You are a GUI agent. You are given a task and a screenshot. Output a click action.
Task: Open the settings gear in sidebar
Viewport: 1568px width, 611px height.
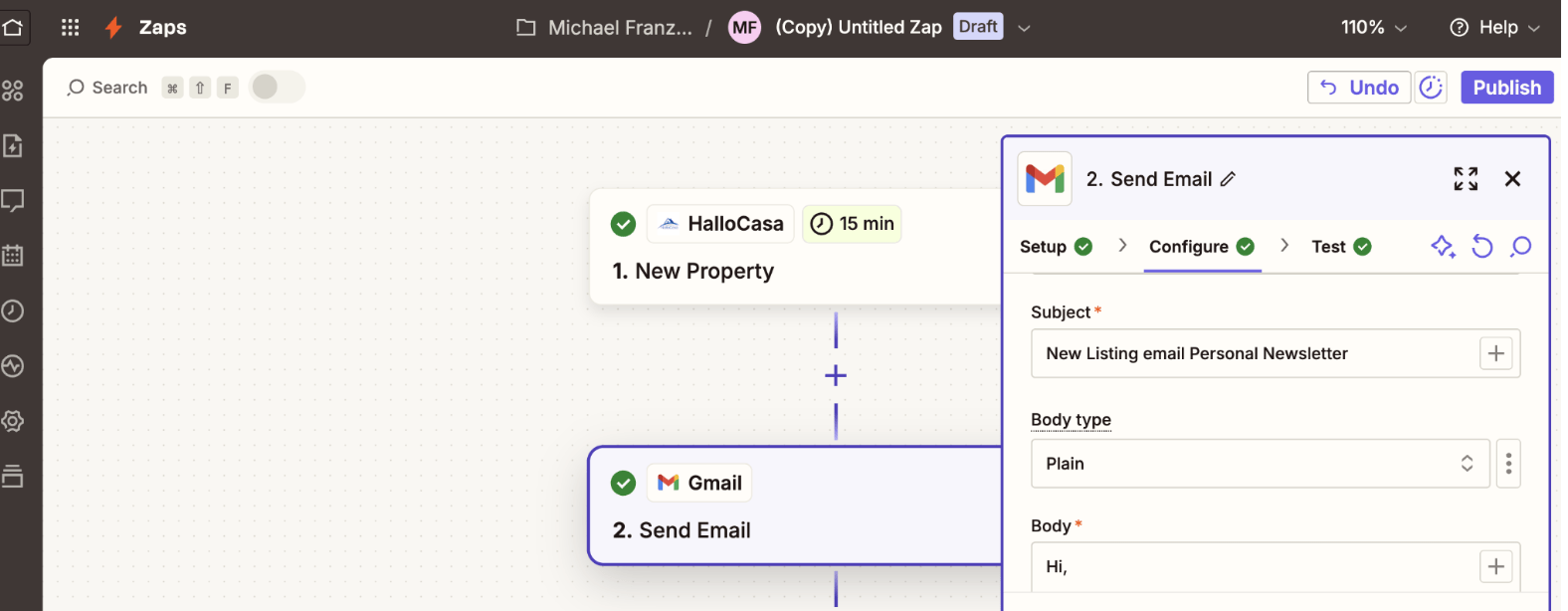13,421
